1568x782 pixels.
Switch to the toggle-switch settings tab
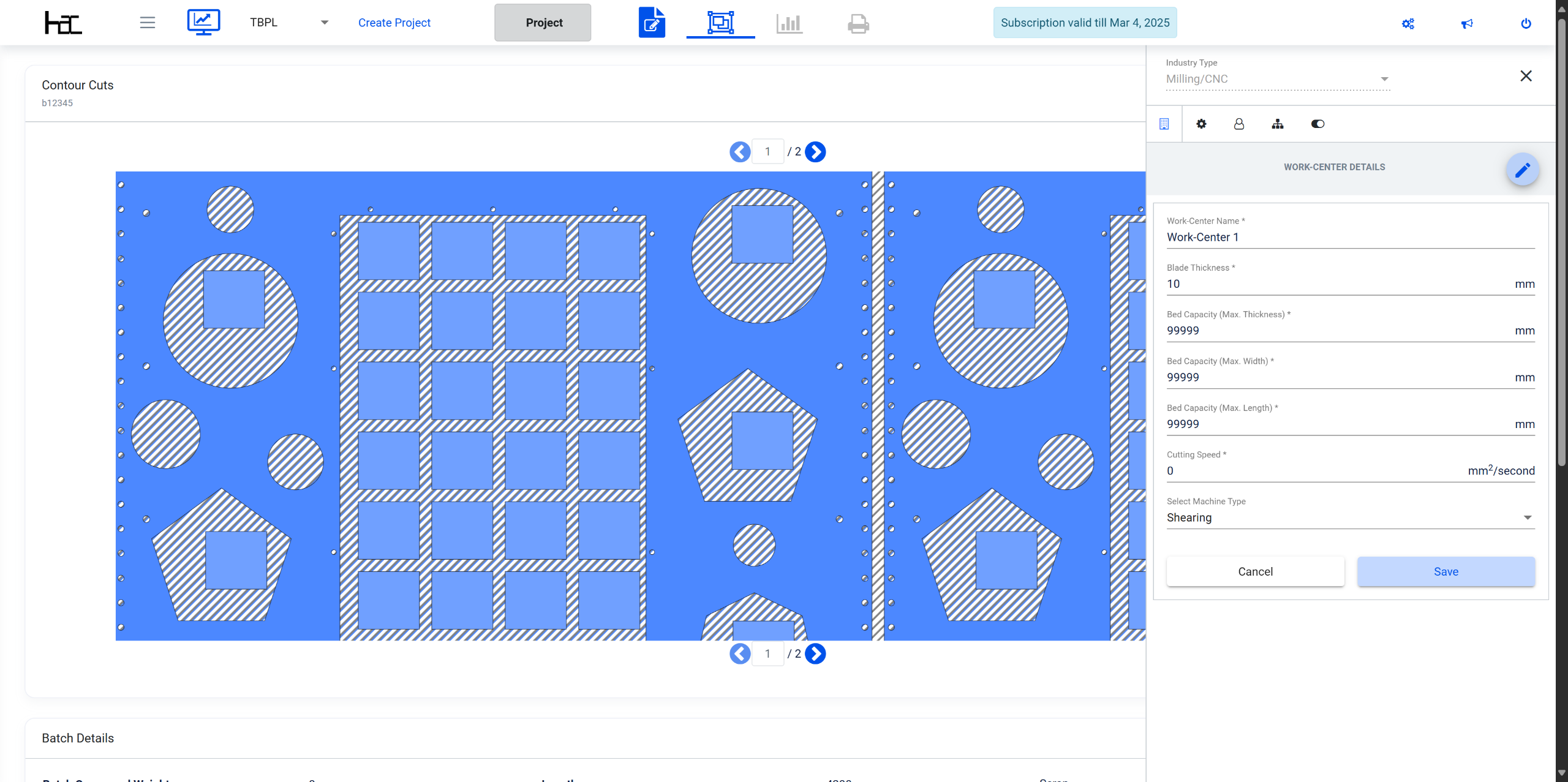pos(1317,124)
